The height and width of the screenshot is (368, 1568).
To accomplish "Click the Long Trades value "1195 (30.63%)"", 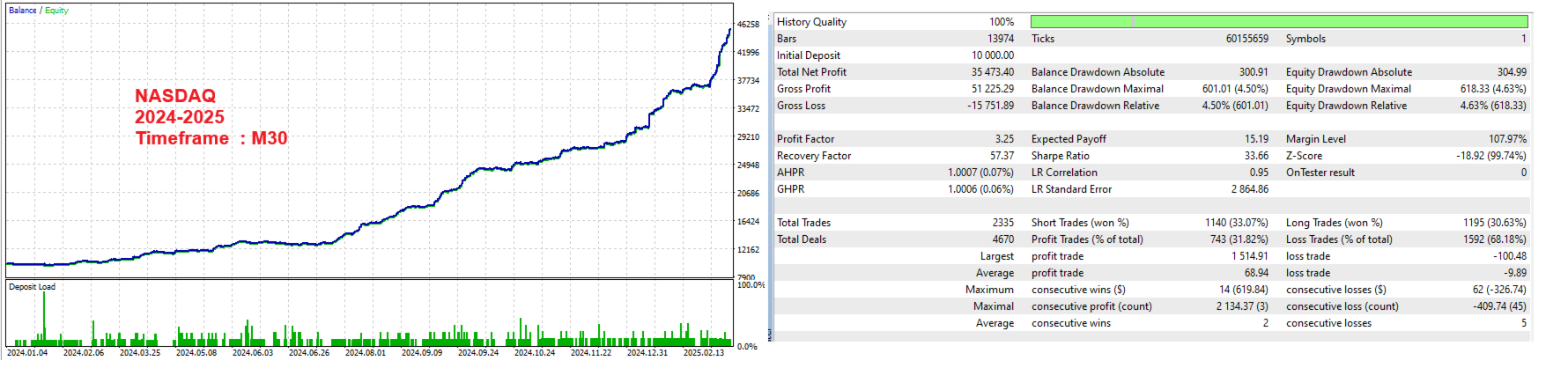I will tap(1495, 223).
